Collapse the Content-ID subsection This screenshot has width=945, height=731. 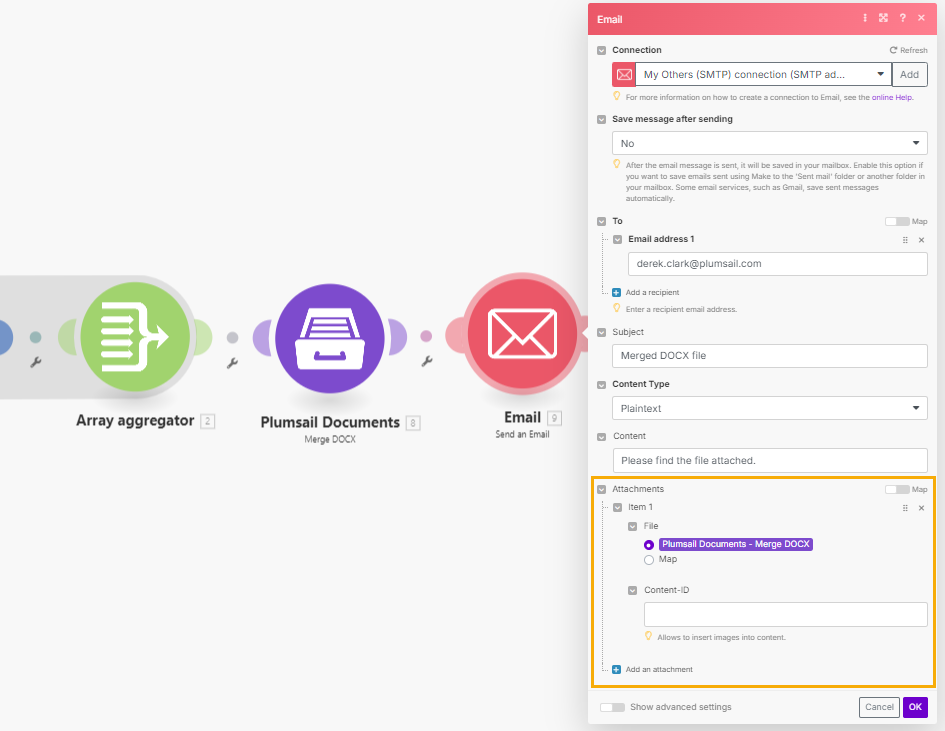632,591
